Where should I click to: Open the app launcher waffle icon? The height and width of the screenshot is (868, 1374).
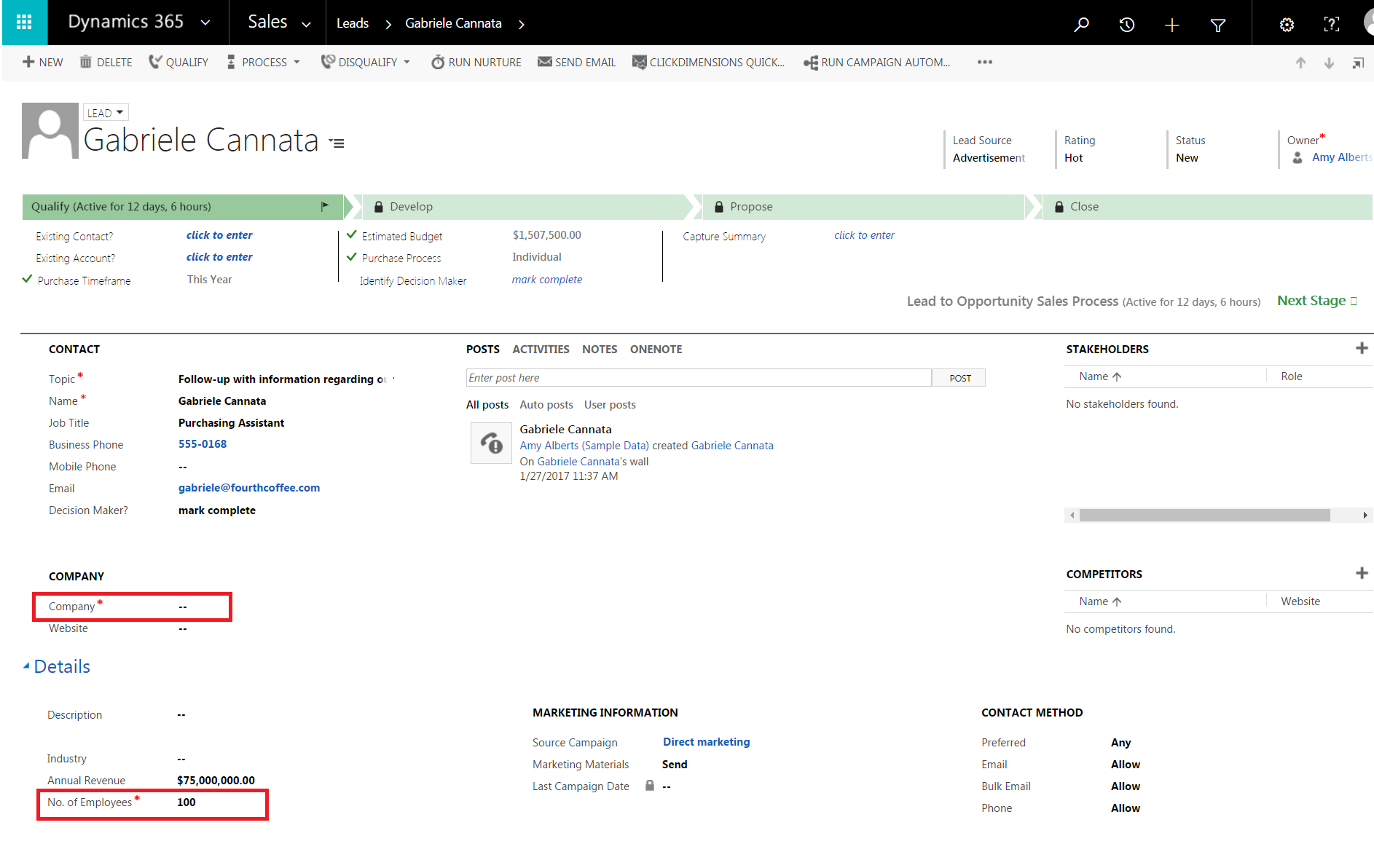(24, 23)
